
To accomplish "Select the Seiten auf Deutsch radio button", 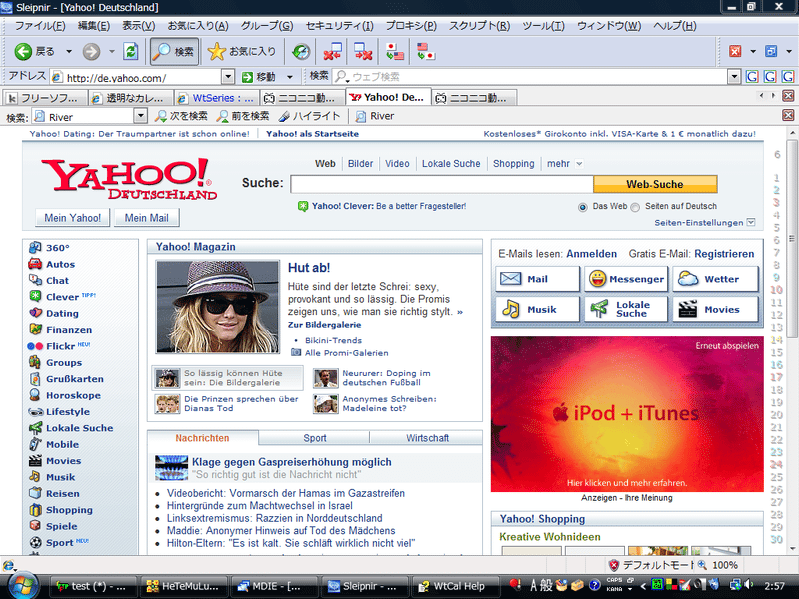I will tap(635, 207).
